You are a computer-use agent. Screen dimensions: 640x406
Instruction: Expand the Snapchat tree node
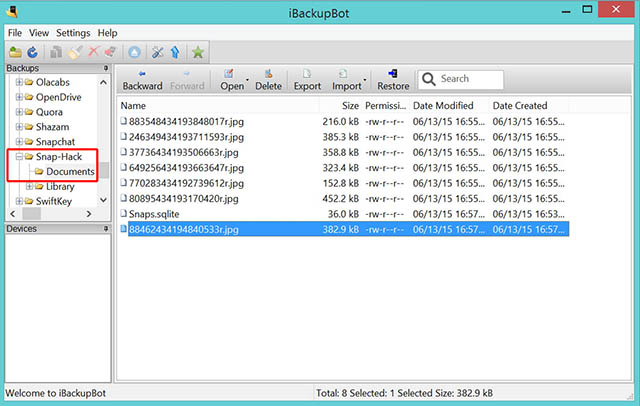[x=19, y=142]
